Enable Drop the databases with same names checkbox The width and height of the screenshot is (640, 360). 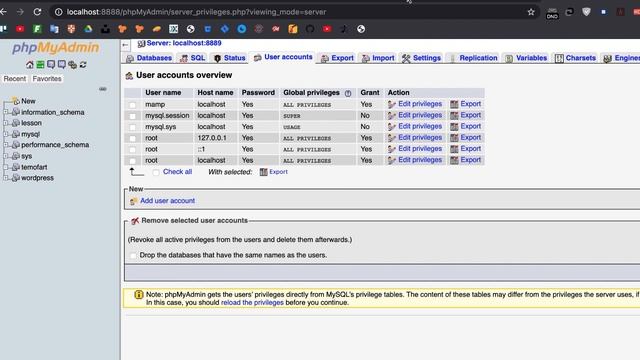tap(133, 256)
